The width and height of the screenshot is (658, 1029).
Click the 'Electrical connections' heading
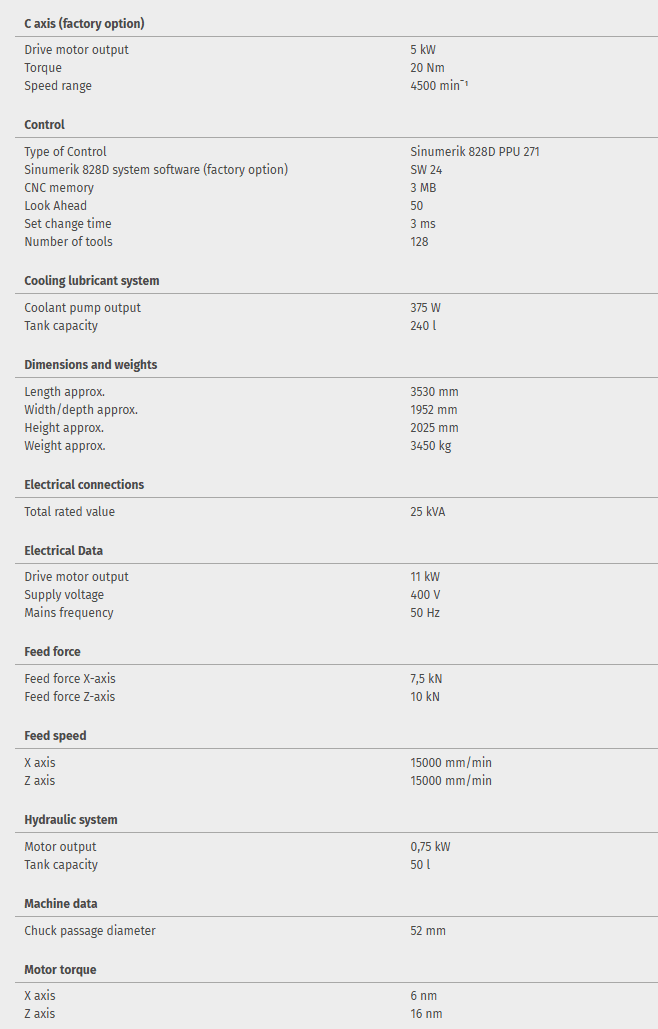point(84,485)
